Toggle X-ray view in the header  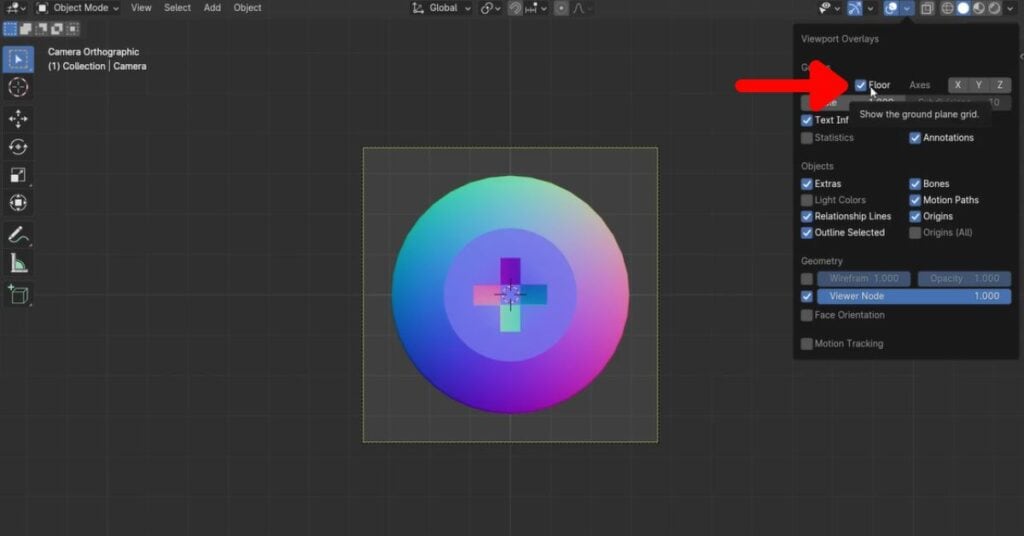pyautogui.click(x=927, y=8)
